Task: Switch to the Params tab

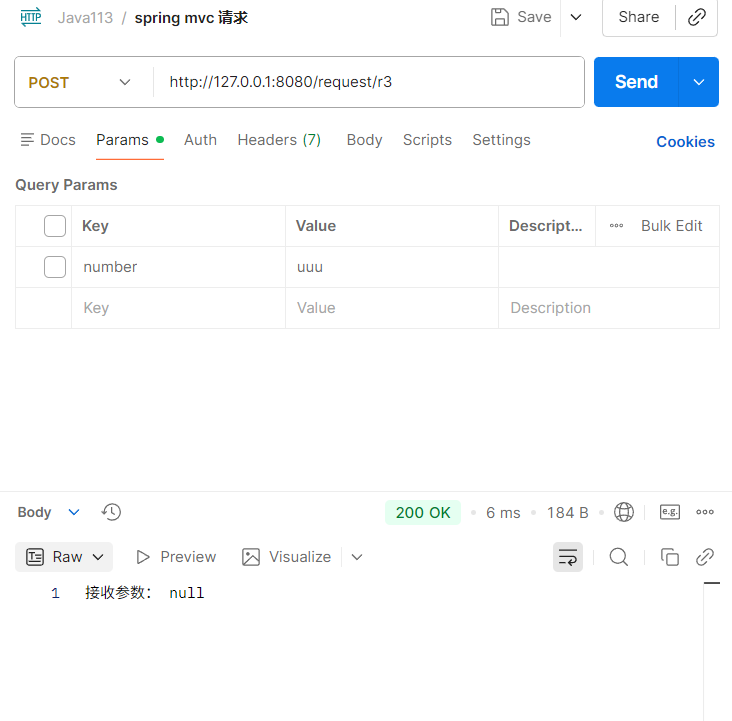Action: click(130, 140)
